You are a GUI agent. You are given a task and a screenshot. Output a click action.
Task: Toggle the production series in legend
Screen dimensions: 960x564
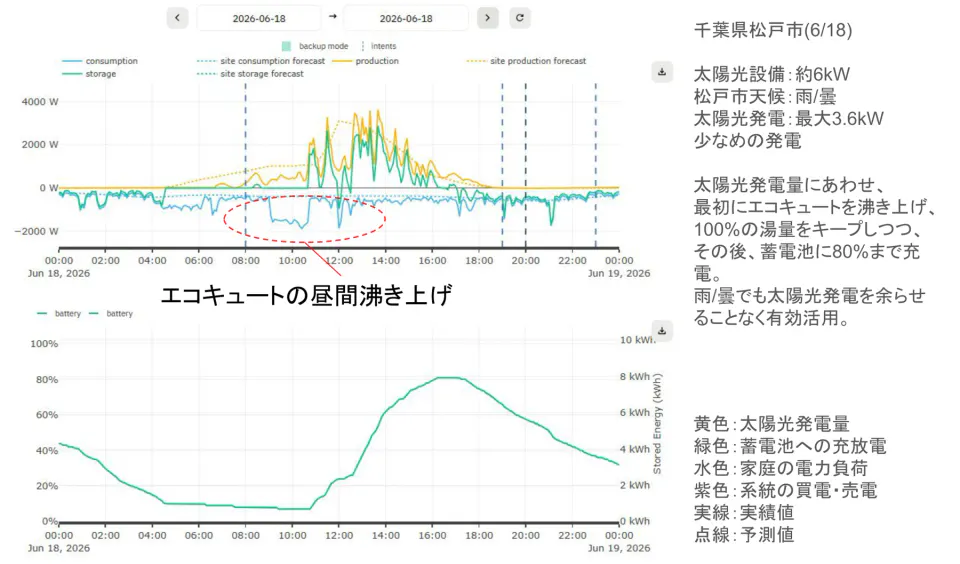pyautogui.click(x=365, y=61)
